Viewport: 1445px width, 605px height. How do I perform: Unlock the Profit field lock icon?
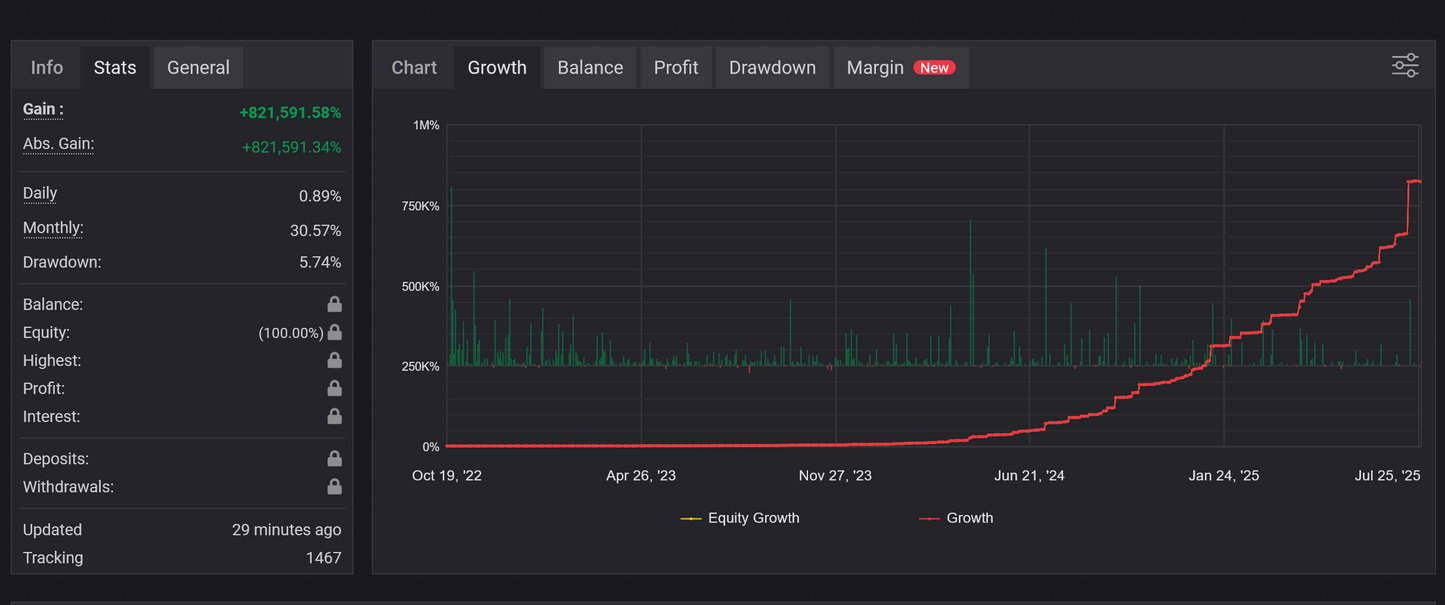(334, 387)
